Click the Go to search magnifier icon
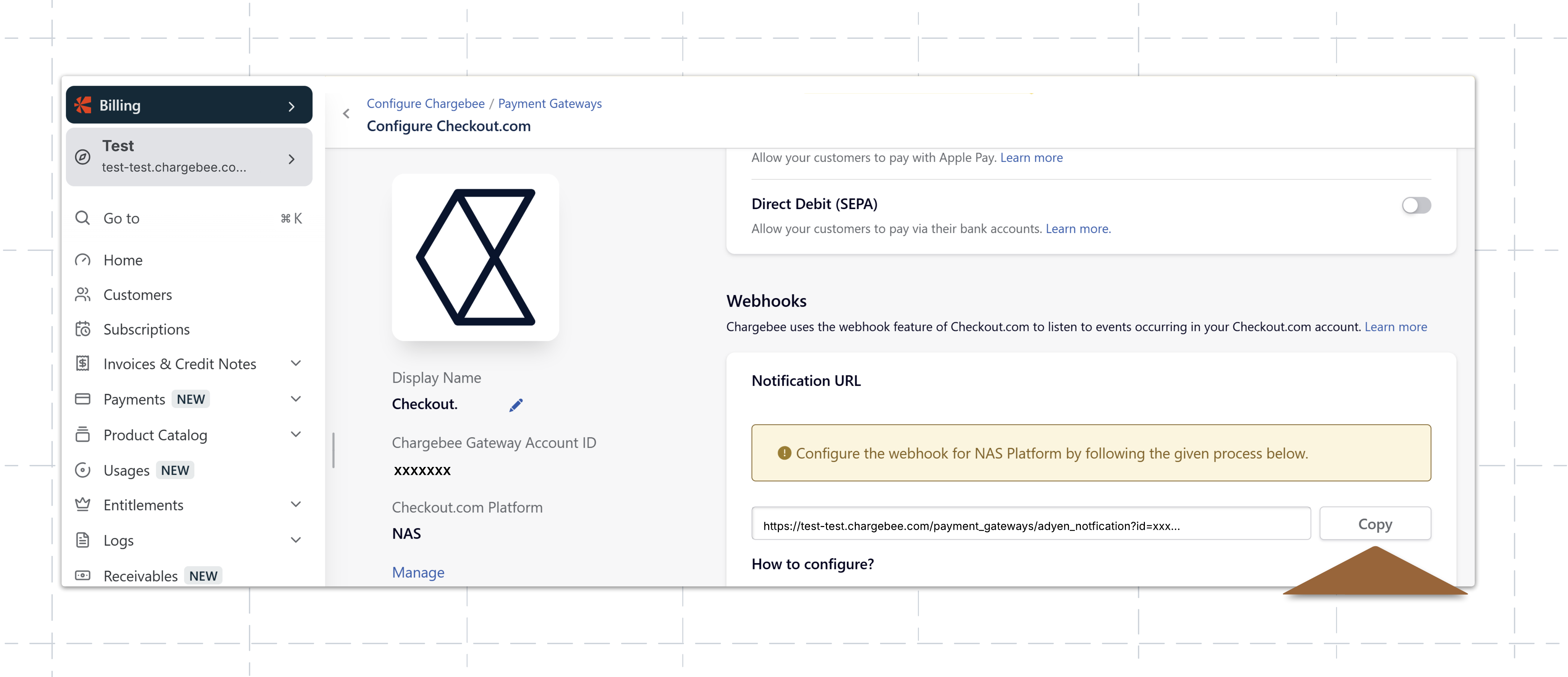The width and height of the screenshot is (1568, 677). coord(83,218)
